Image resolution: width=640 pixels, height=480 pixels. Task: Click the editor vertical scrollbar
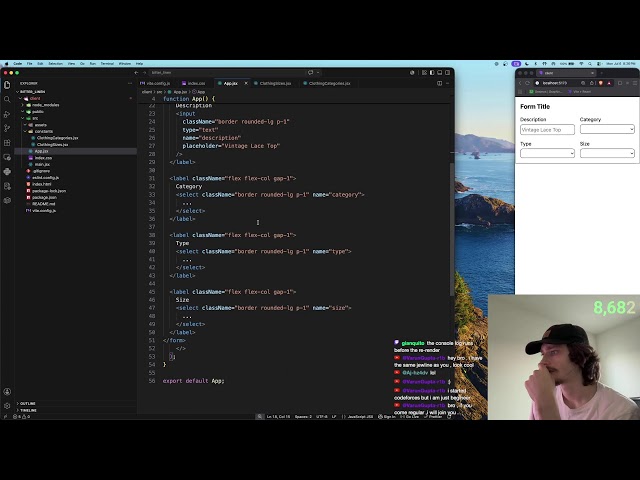pyautogui.click(x=452, y=229)
